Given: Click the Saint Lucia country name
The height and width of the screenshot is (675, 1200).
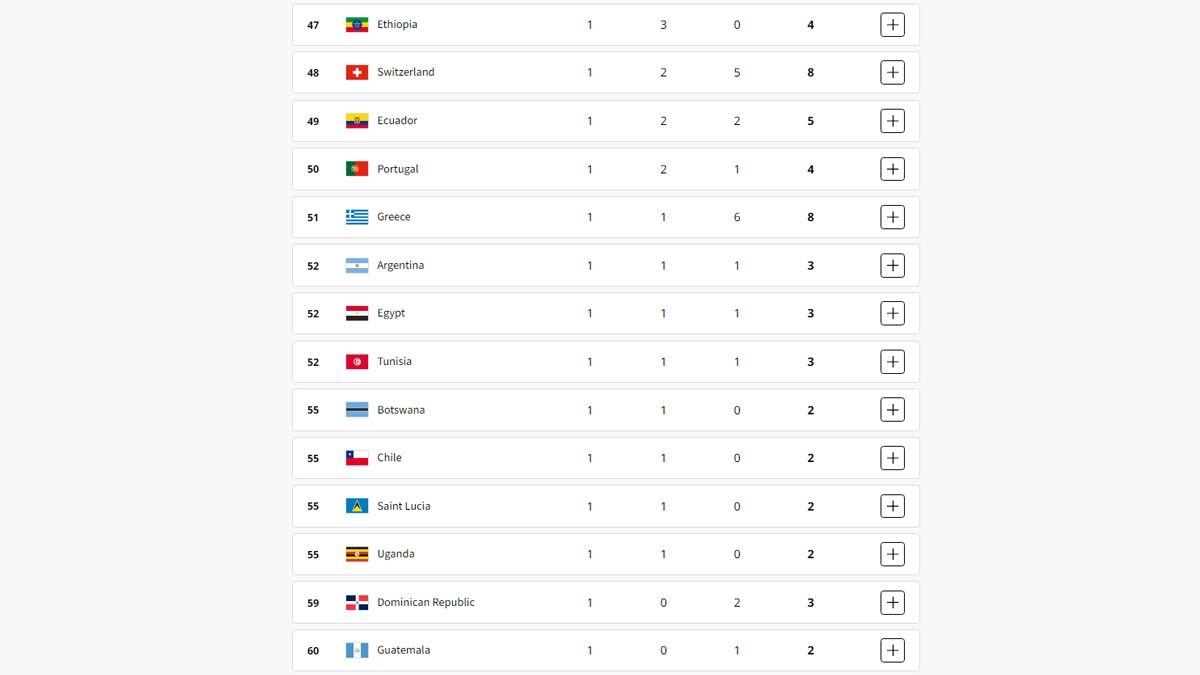Looking at the screenshot, I should click(403, 506).
